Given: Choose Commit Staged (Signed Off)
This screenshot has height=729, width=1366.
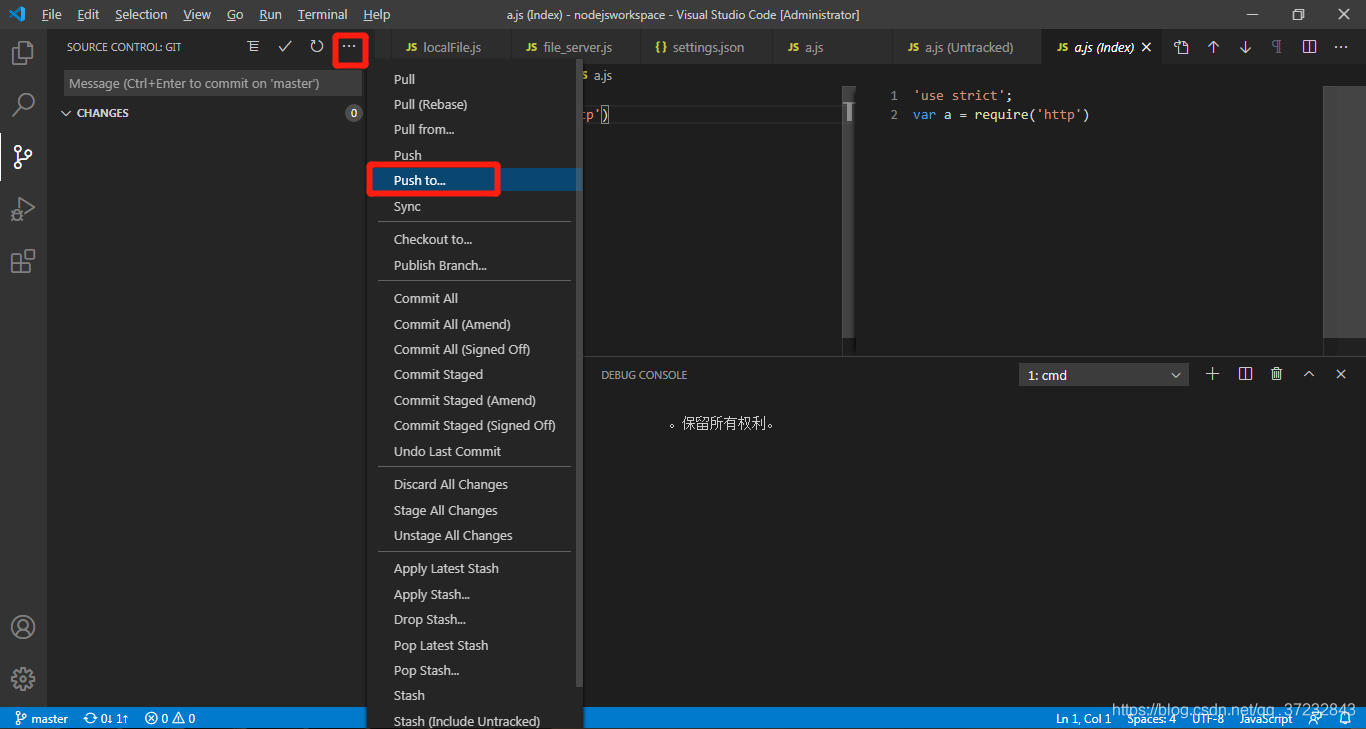Looking at the screenshot, I should point(475,425).
